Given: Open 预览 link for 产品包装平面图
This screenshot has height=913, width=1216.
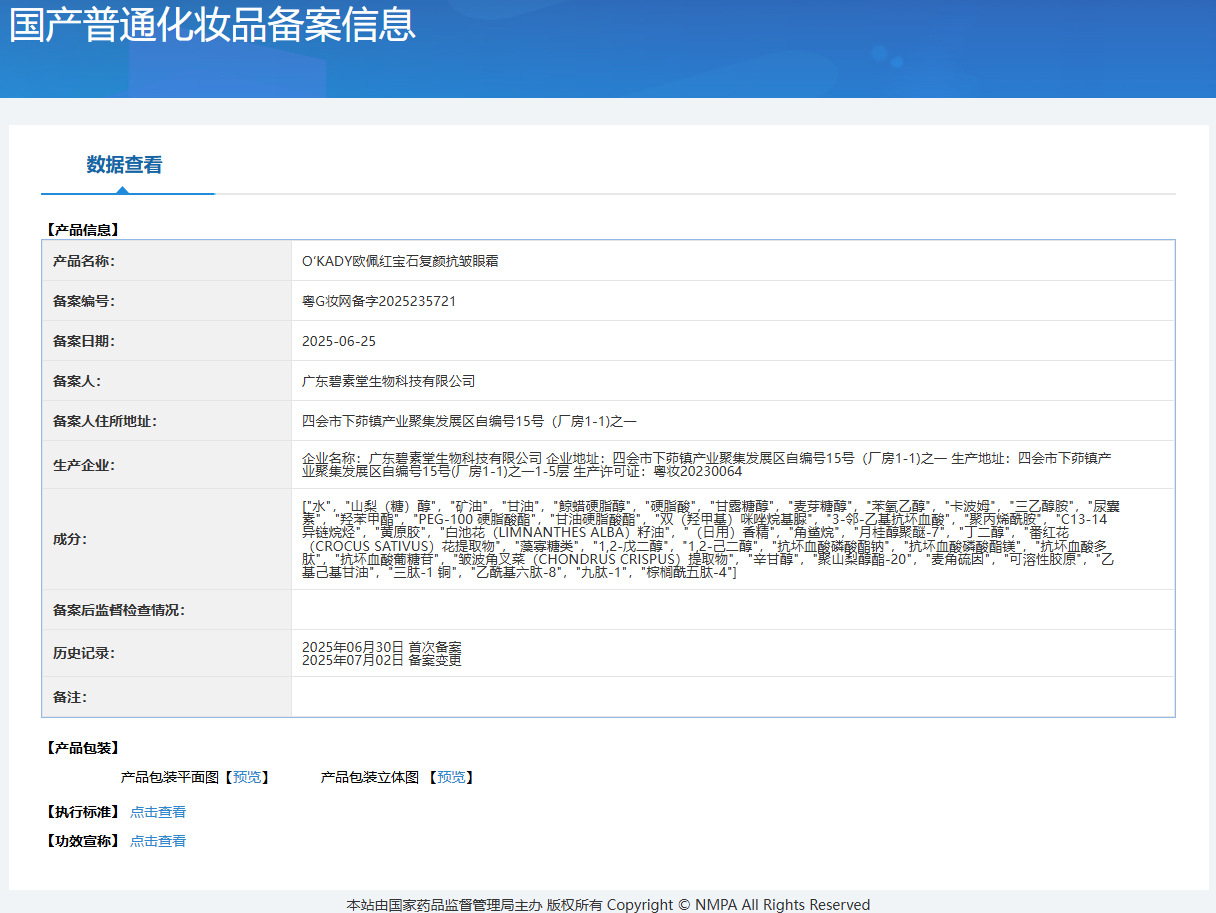Looking at the screenshot, I should (247, 777).
